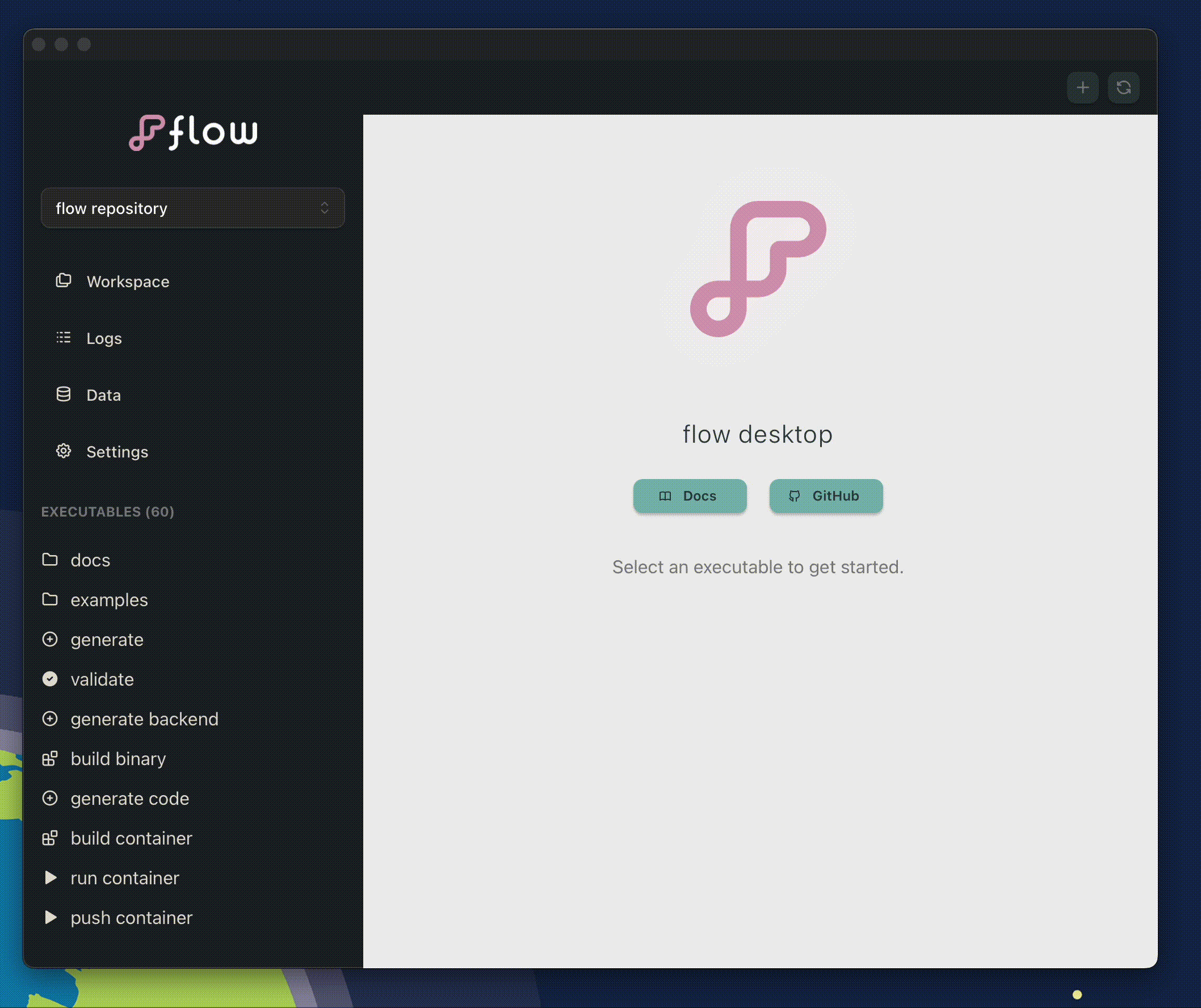Select the generate executable
1201x1008 pixels.
(193, 639)
